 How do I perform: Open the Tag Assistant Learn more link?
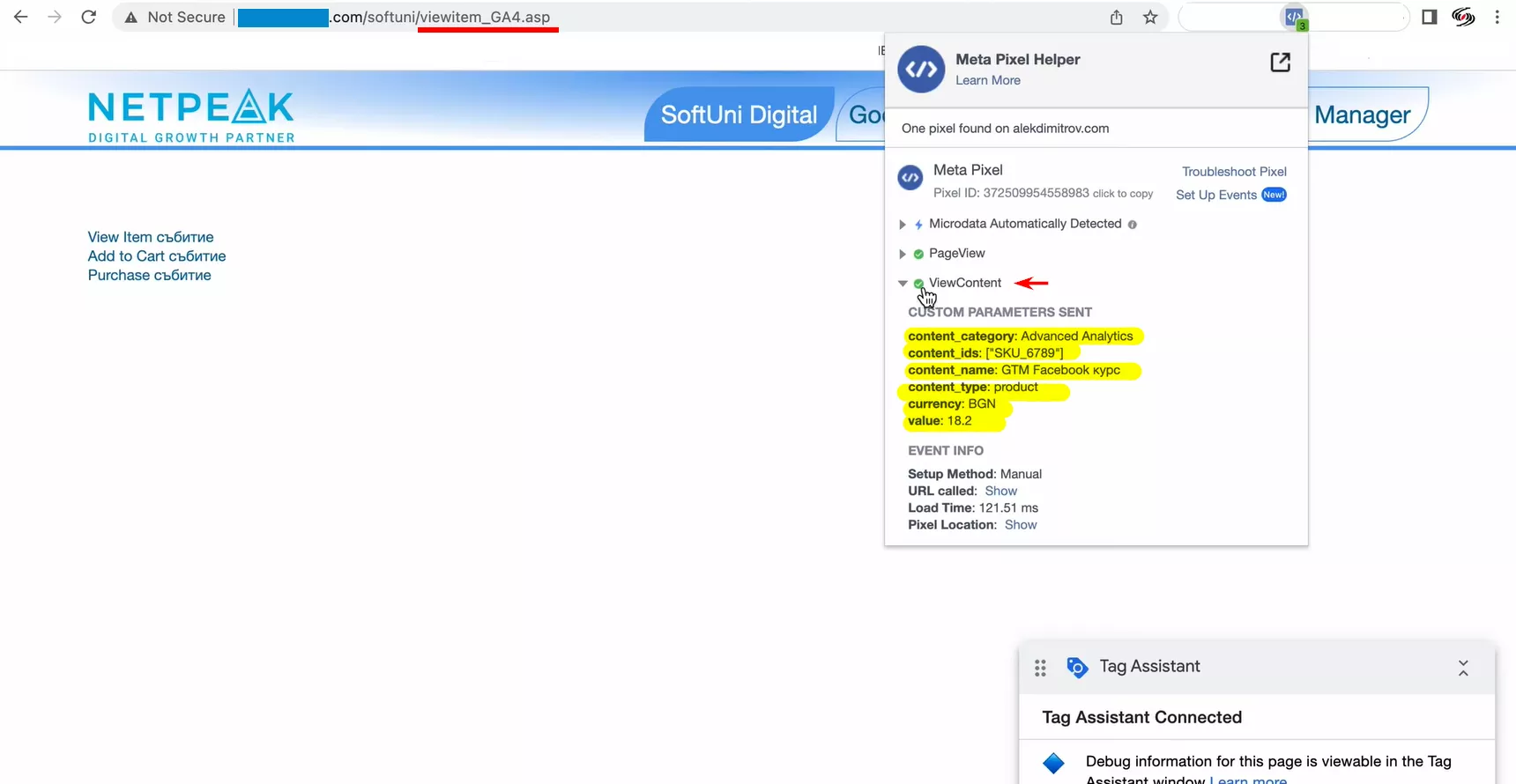1248,780
